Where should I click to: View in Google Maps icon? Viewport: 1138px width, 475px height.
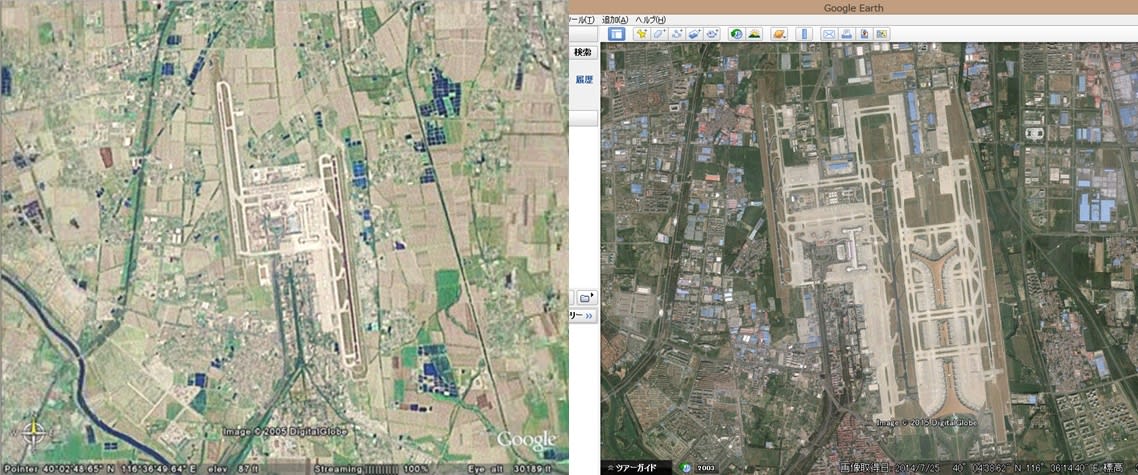pos(882,33)
